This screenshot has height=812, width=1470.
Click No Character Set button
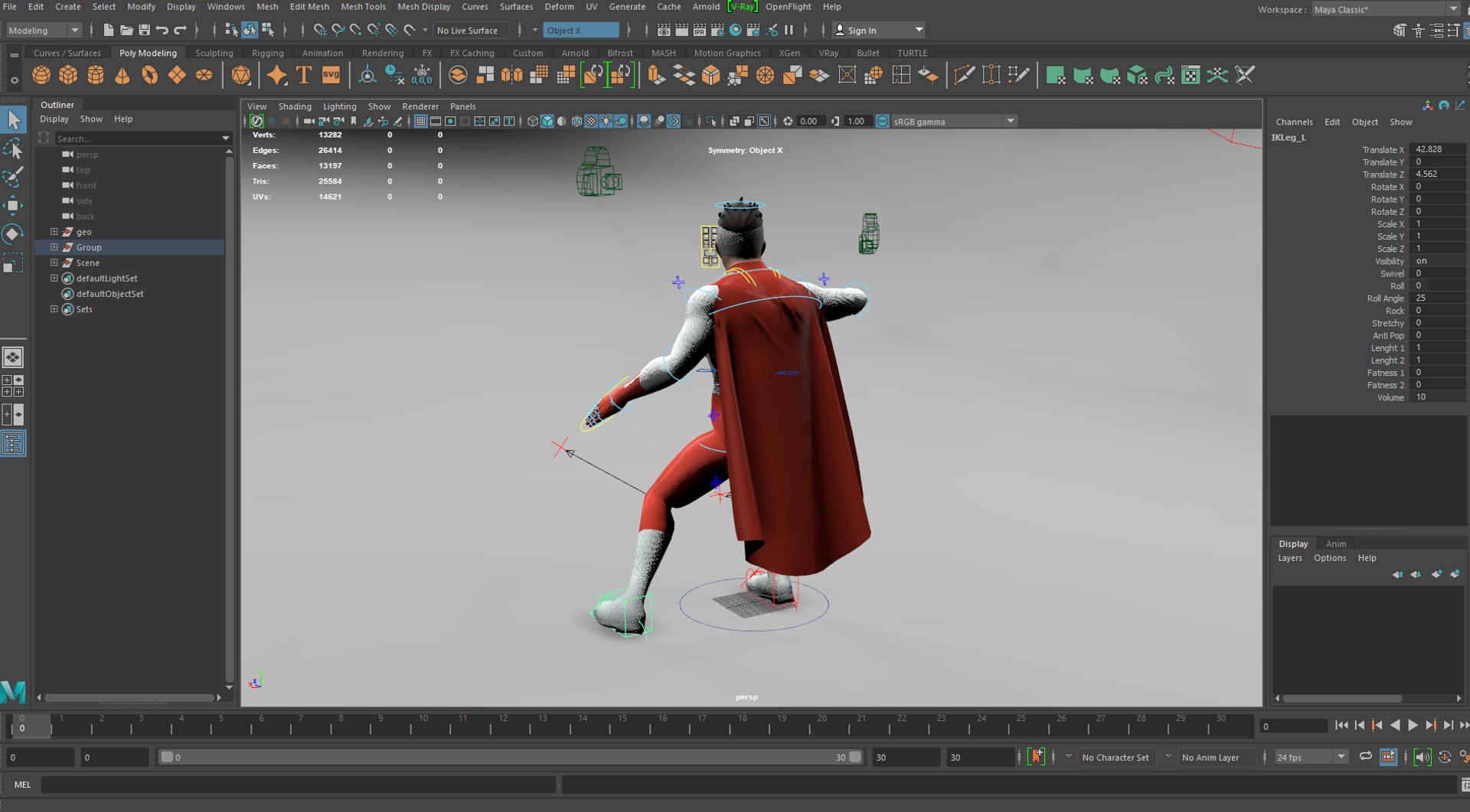(x=1115, y=757)
